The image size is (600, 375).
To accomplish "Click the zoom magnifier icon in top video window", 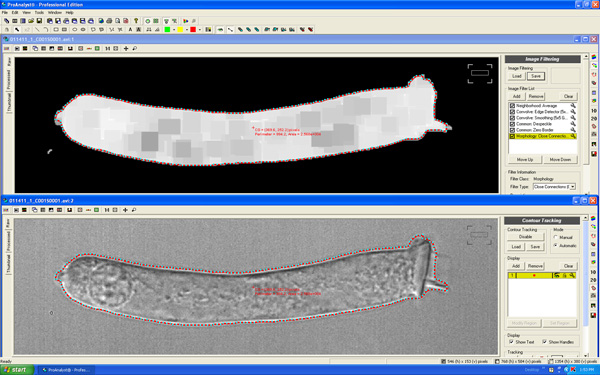I will 134,49.
